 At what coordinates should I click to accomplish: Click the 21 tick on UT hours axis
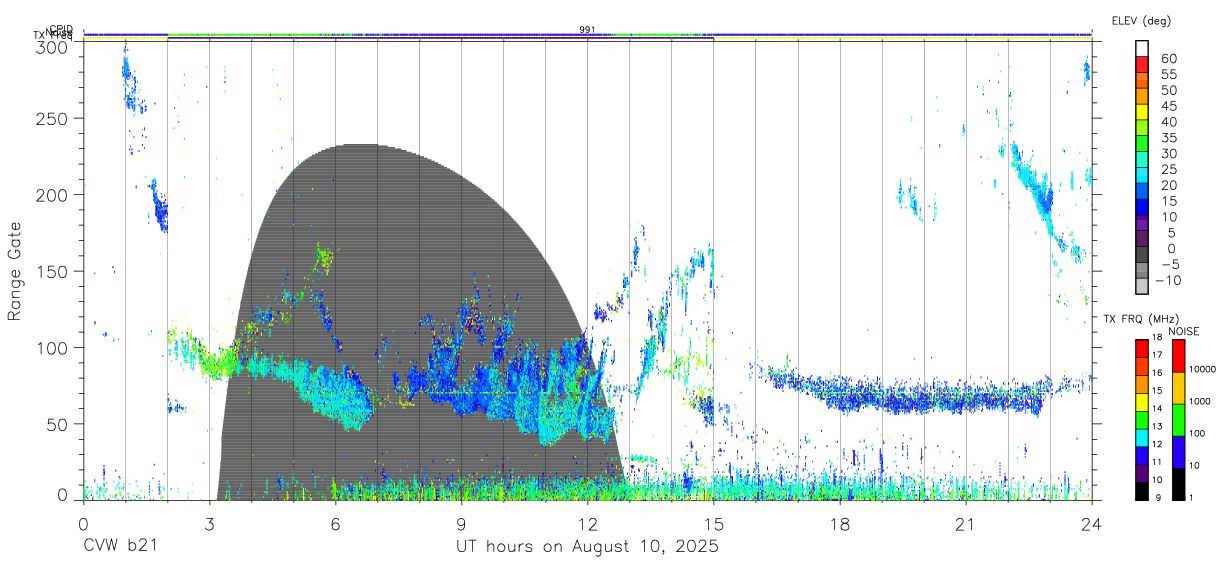click(966, 523)
